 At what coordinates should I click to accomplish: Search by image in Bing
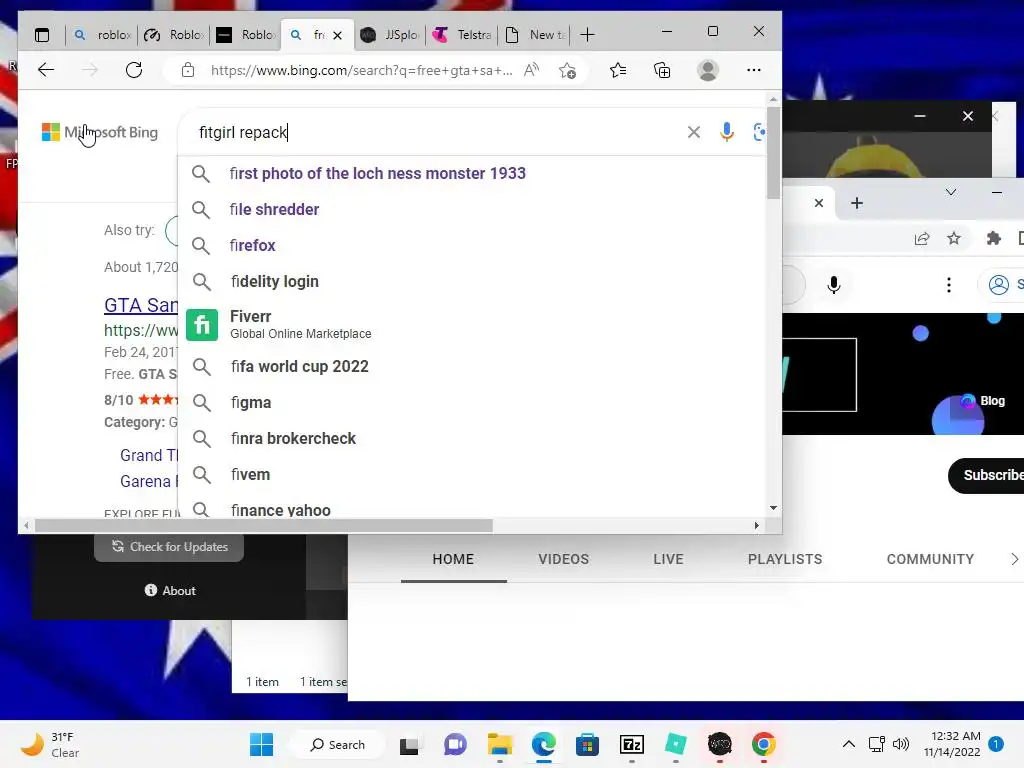759,133
